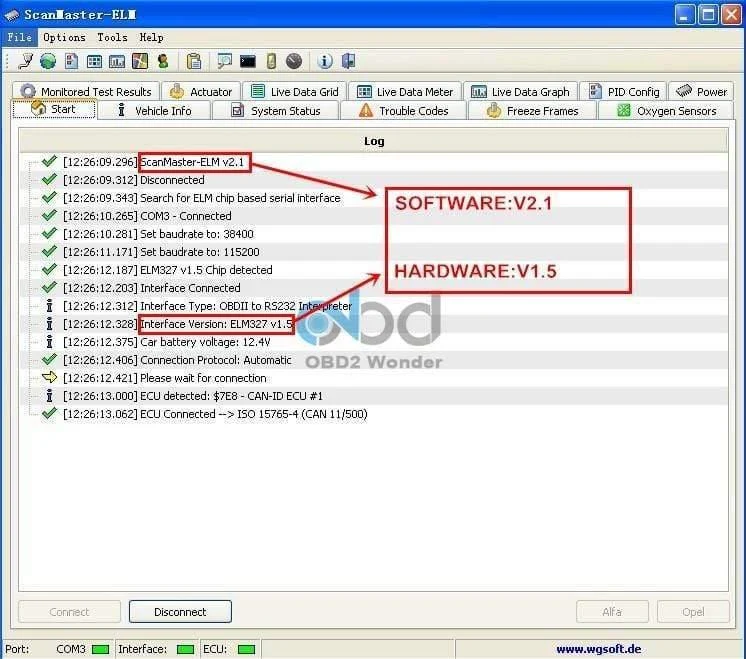Select 'ECU detected: $7E8' log row
746x659 pixels.
[374, 396]
